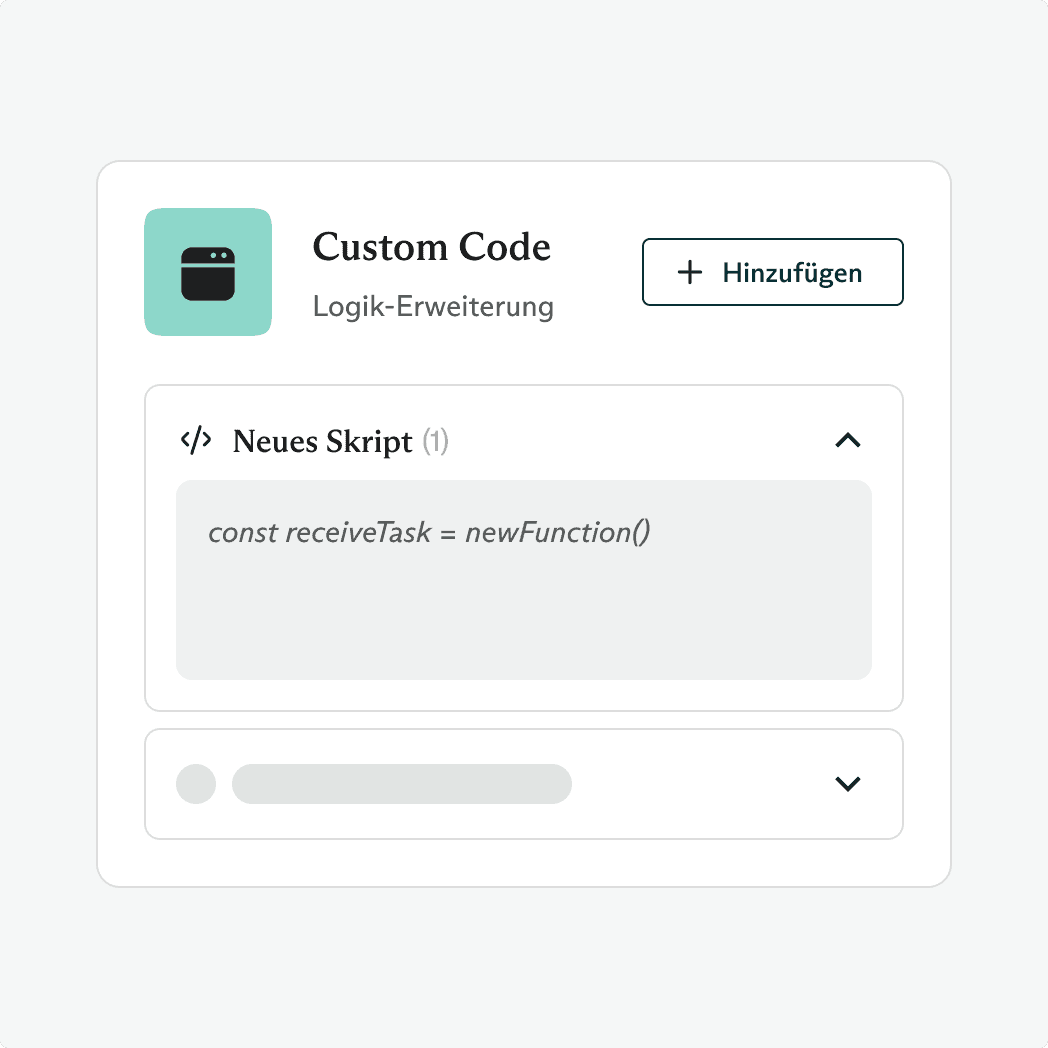The width and height of the screenshot is (1048, 1048).
Task: Click the (1) script count badge
Action: click(x=435, y=441)
